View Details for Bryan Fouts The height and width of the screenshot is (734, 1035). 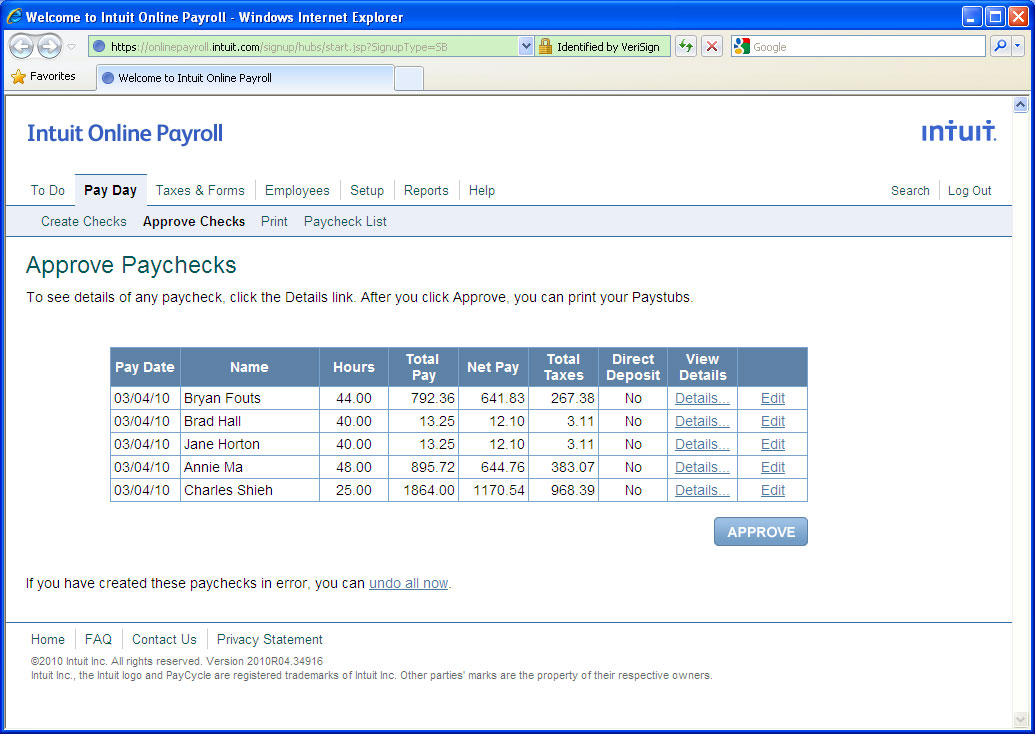point(702,398)
